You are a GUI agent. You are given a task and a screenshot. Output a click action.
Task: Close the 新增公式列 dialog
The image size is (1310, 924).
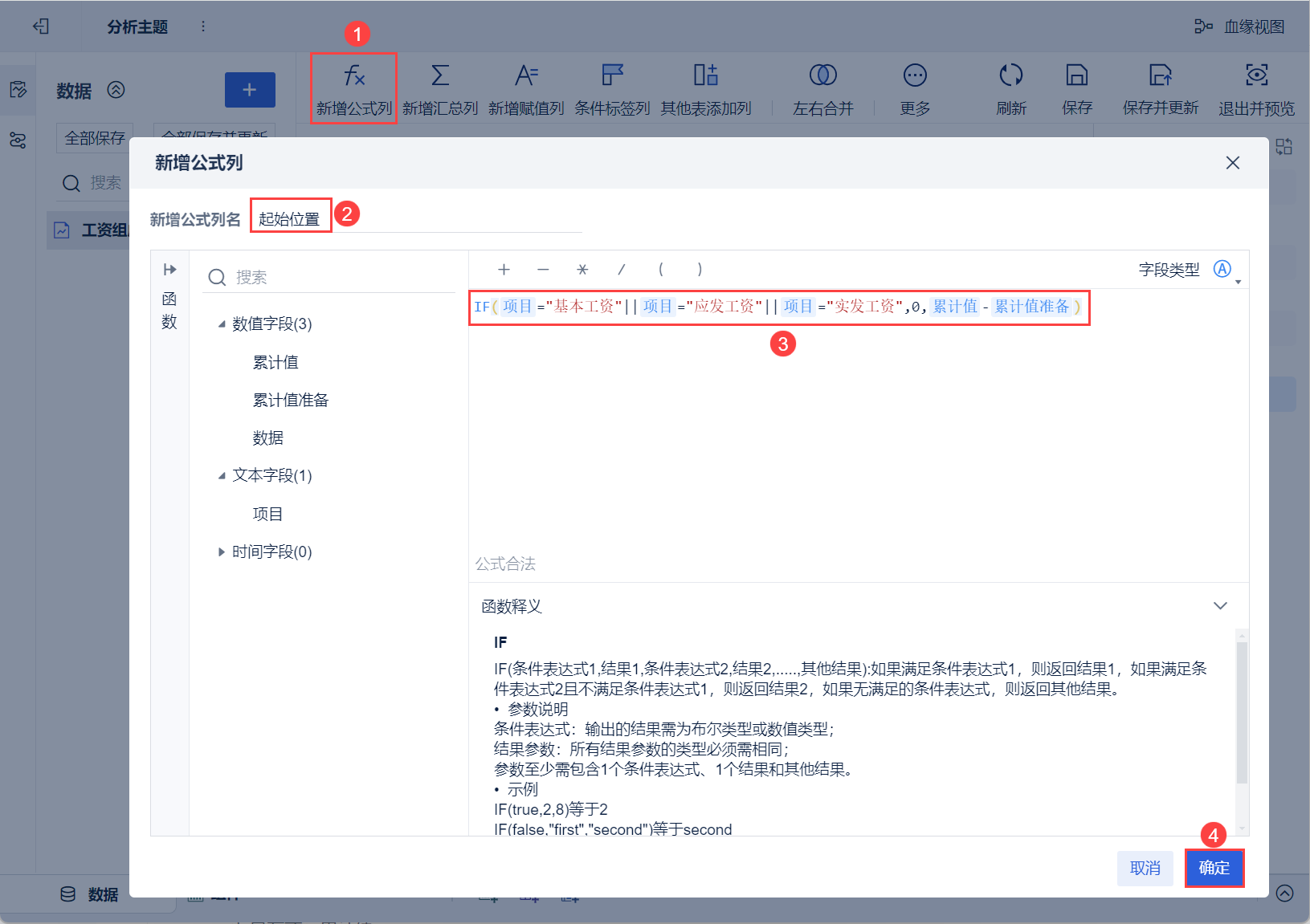tap(1233, 163)
